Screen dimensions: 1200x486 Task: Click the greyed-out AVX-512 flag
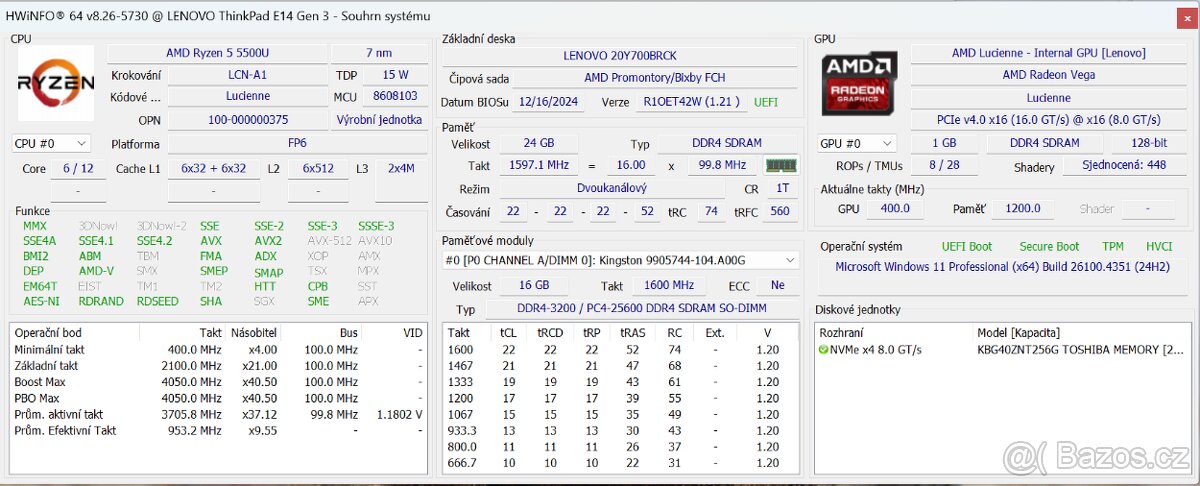[x=329, y=241]
